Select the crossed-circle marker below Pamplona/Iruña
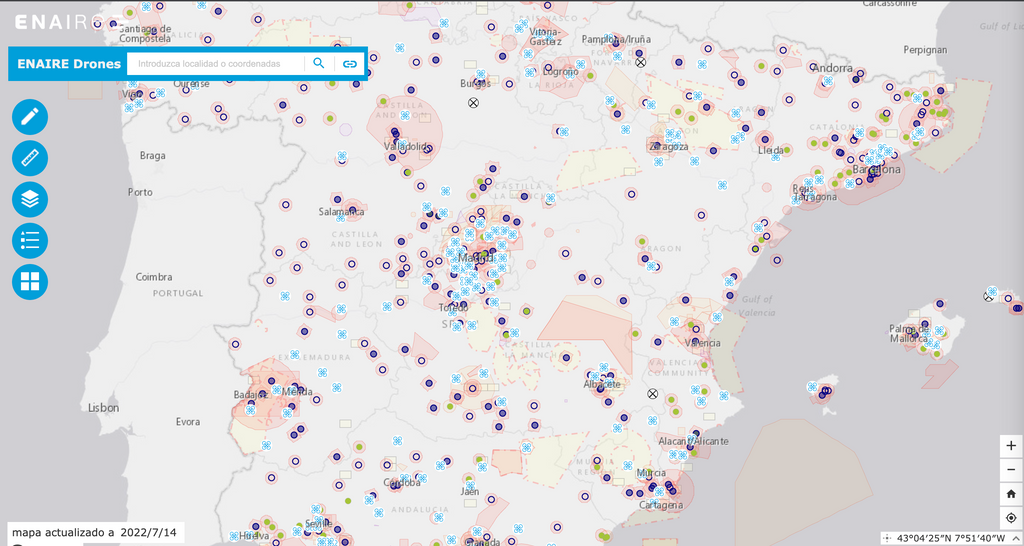1024x546 pixels. [641, 62]
